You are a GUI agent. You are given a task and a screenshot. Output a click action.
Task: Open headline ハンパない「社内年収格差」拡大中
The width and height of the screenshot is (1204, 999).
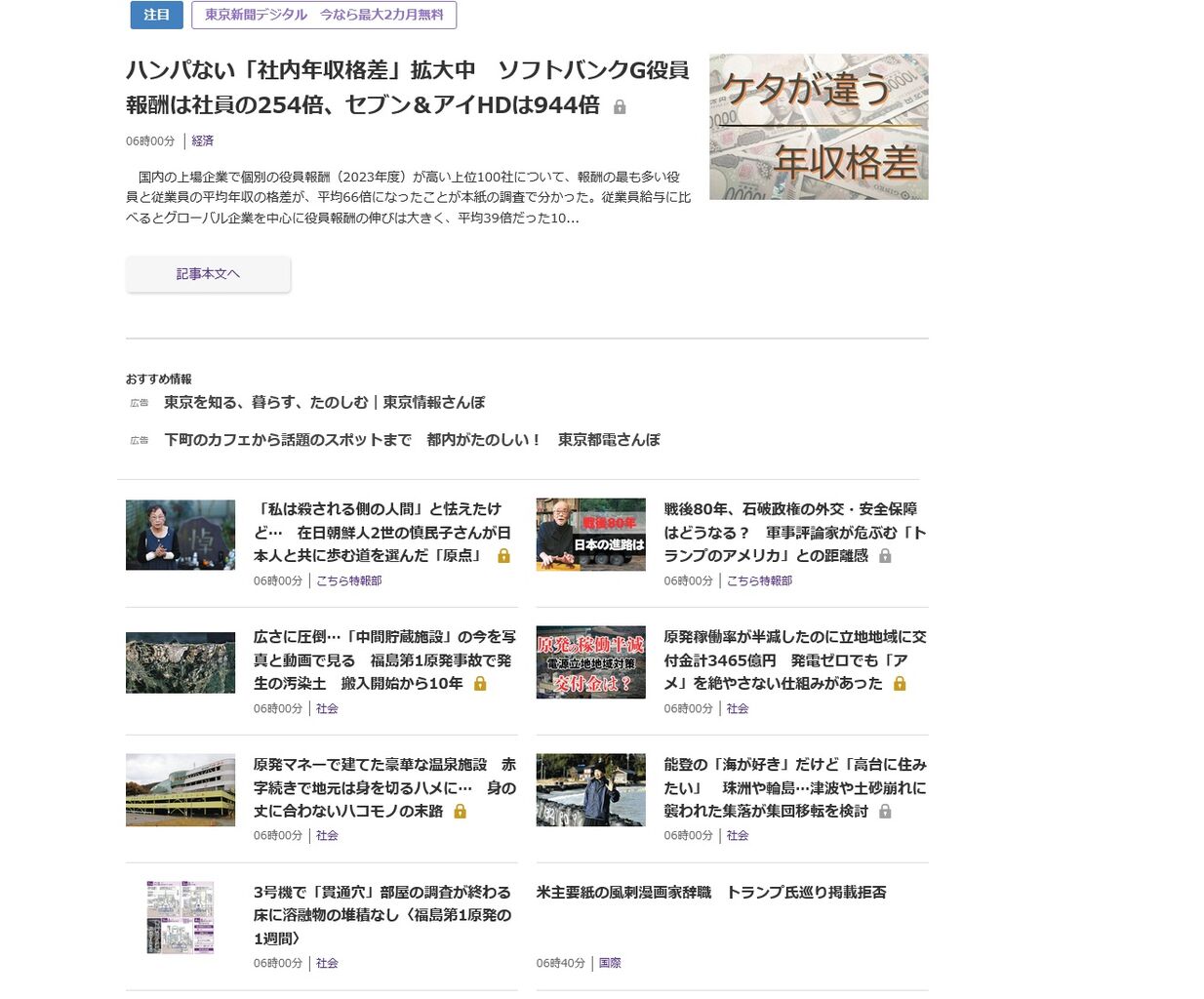pos(407,88)
